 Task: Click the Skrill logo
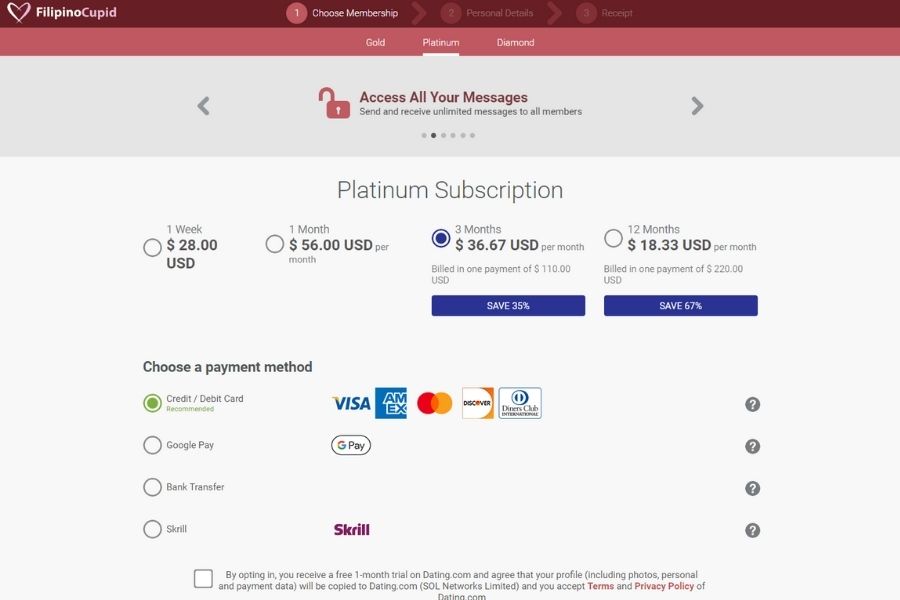tap(351, 529)
